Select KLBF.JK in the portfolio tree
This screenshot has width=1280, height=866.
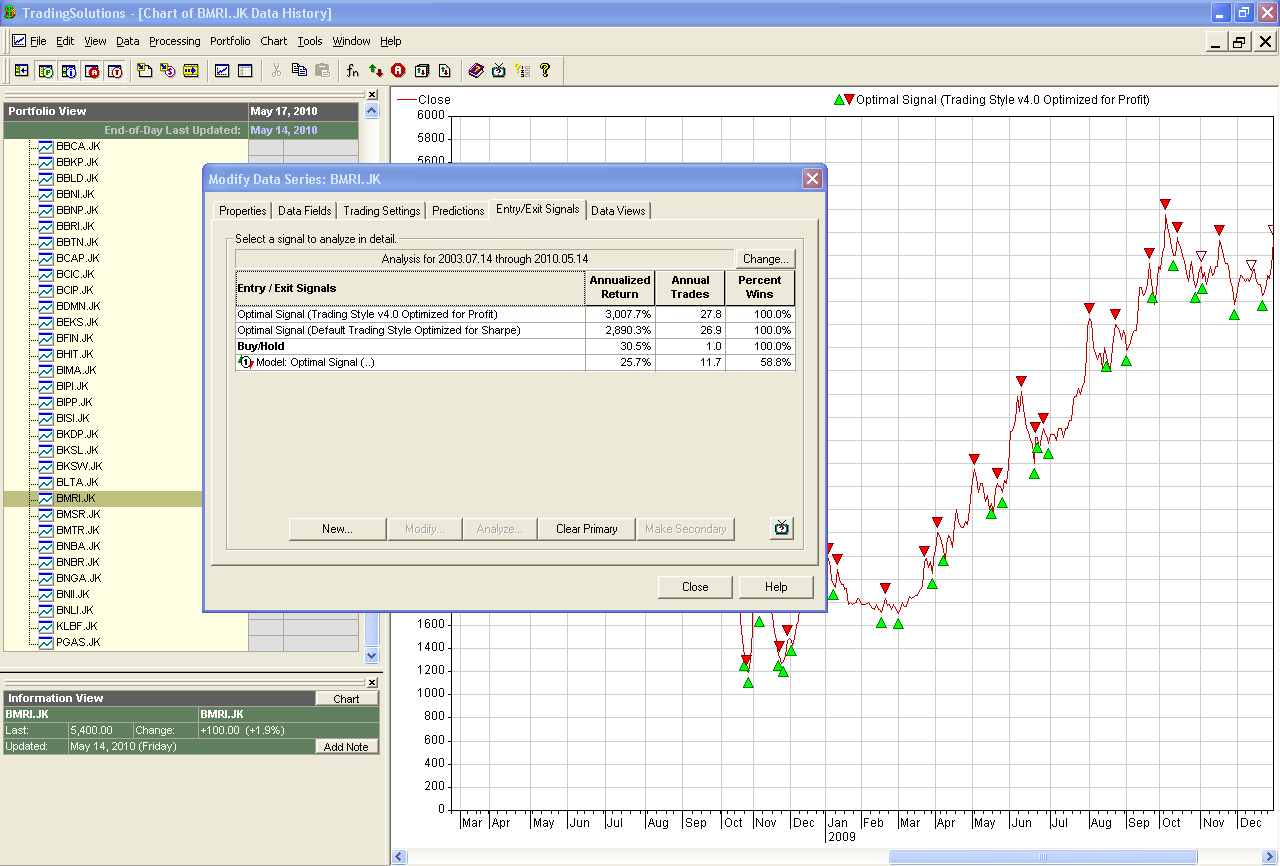click(x=77, y=626)
